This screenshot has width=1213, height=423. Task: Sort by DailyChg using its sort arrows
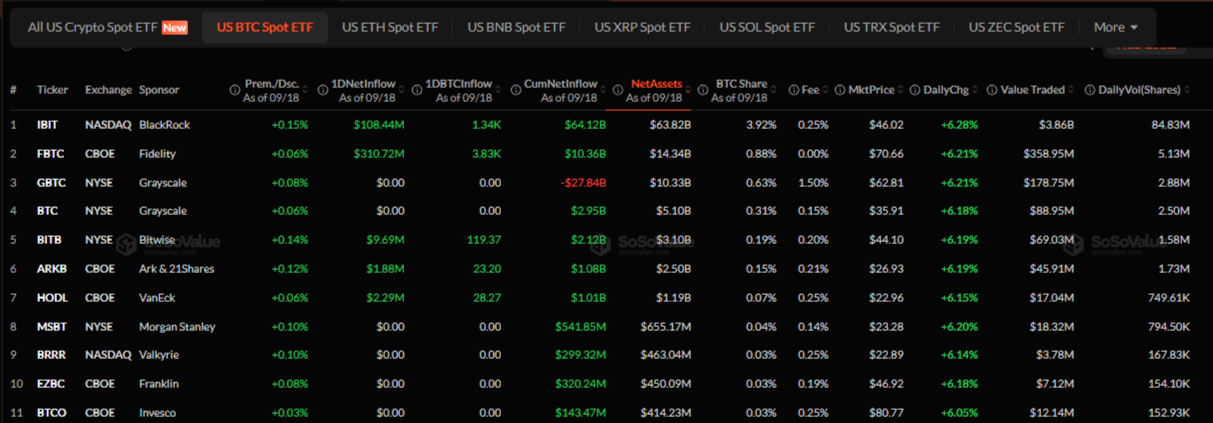(x=974, y=90)
